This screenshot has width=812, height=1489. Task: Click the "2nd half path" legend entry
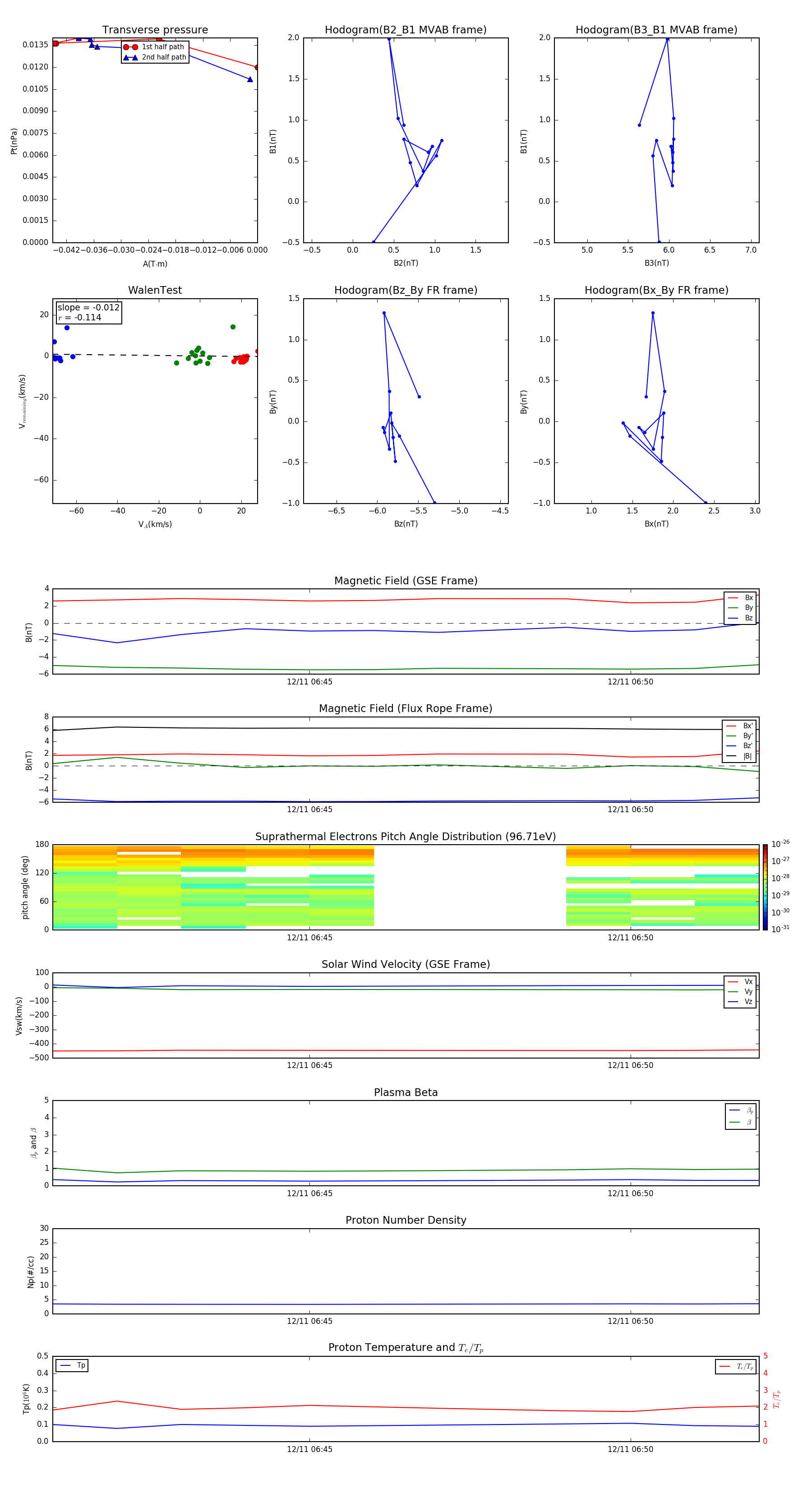pyautogui.click(x=155, y=57)
